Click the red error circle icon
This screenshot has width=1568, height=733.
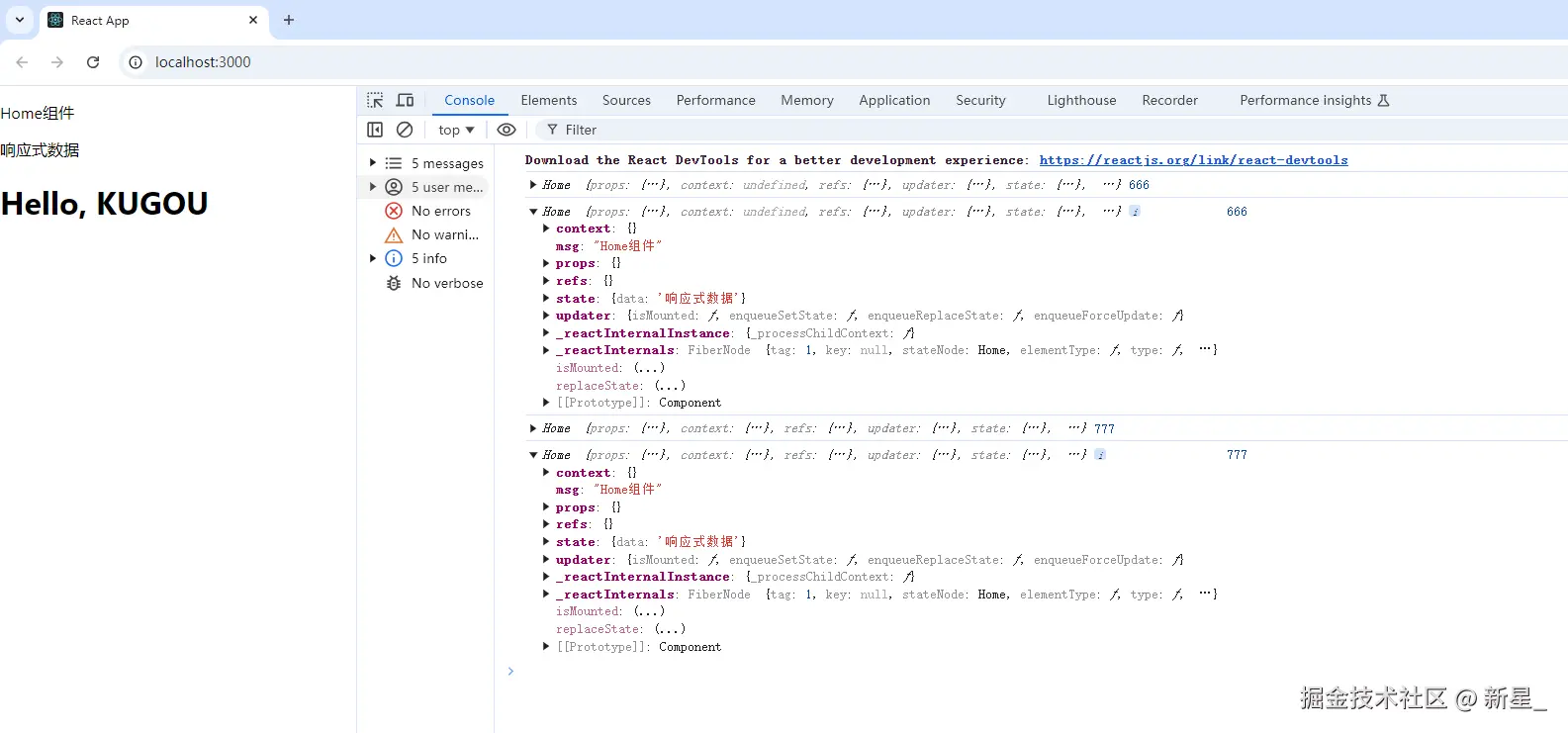click(394, 211)
